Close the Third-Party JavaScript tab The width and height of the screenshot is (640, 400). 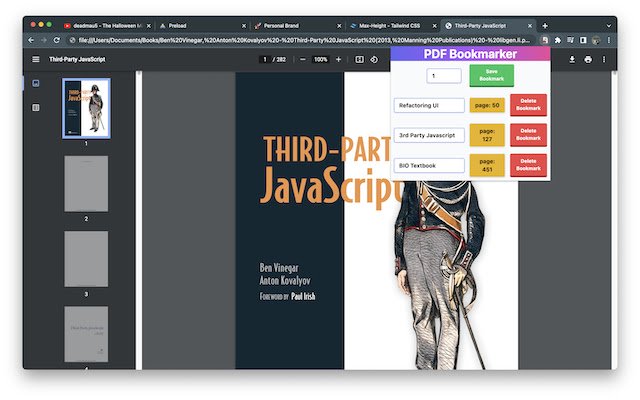coord(530,26)
